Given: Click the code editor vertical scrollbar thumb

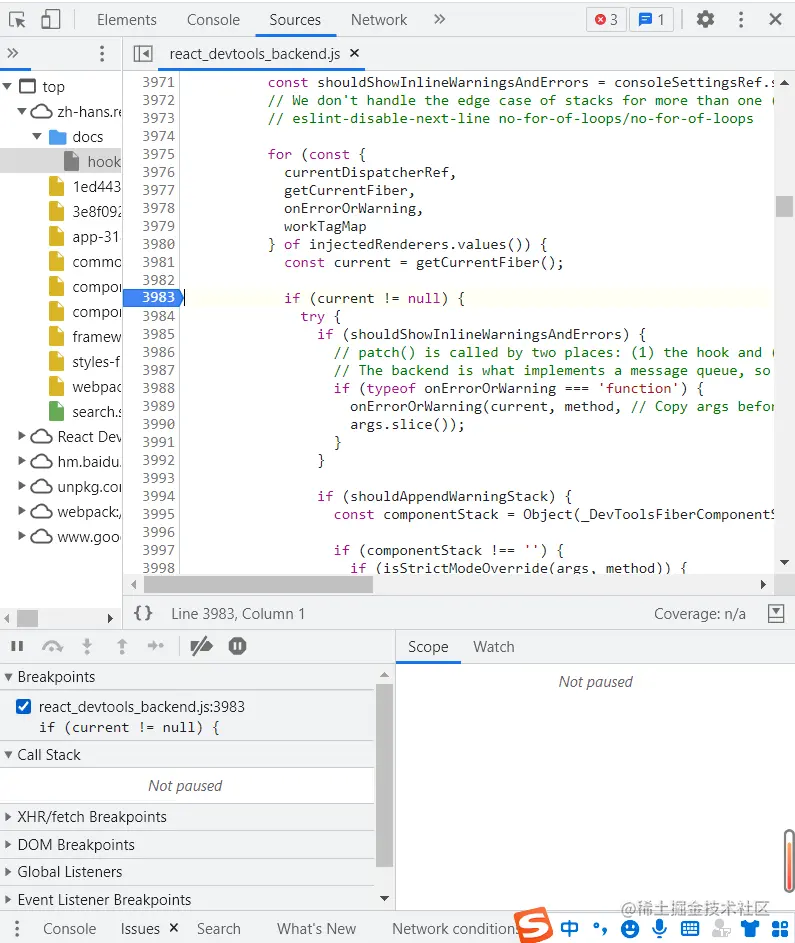Looking at the screenshot, I should 784,206.
